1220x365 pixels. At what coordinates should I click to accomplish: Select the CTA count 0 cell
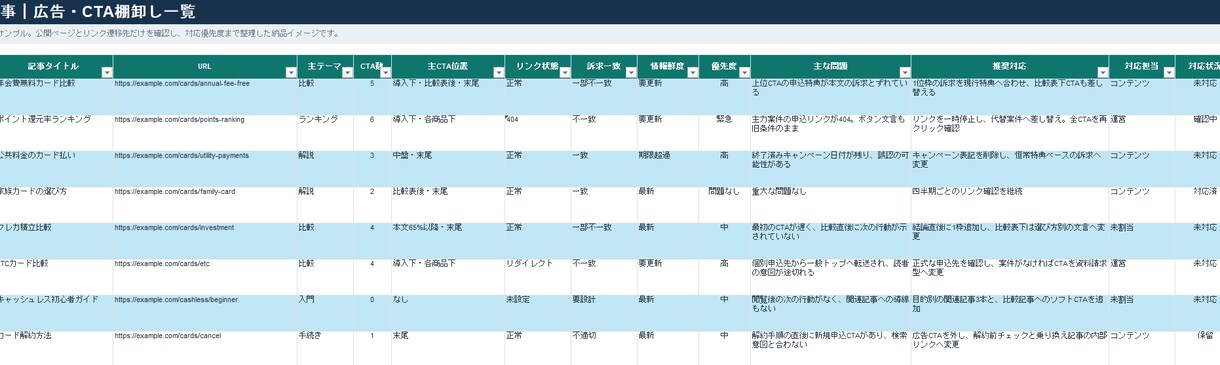(x=372, y=313)
